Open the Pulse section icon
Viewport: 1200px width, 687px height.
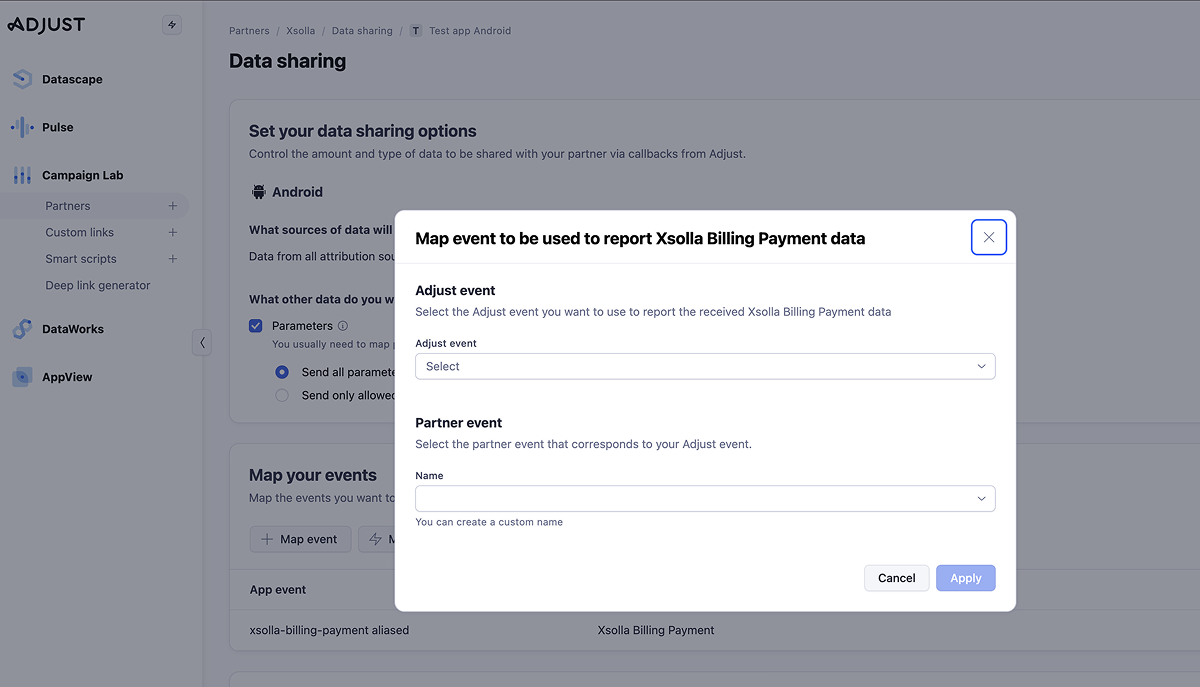[x=22, y=127]
